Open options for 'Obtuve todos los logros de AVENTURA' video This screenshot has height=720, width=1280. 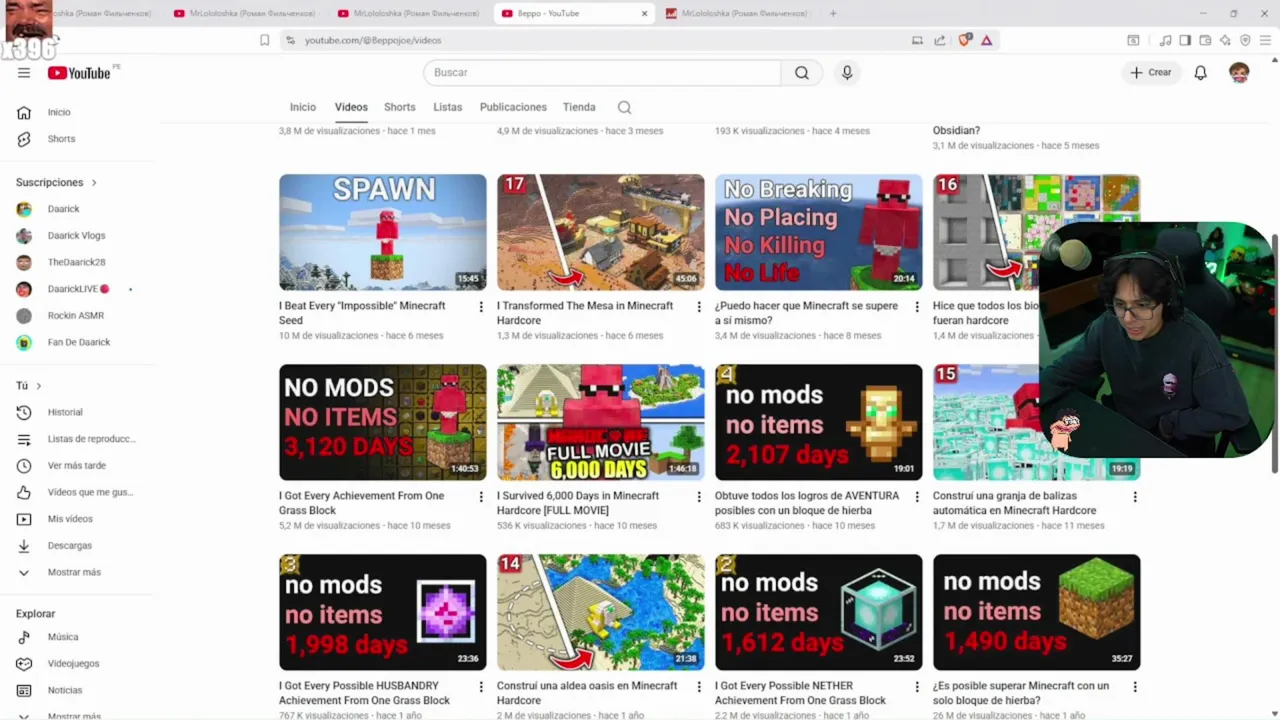tap(917, 497)
